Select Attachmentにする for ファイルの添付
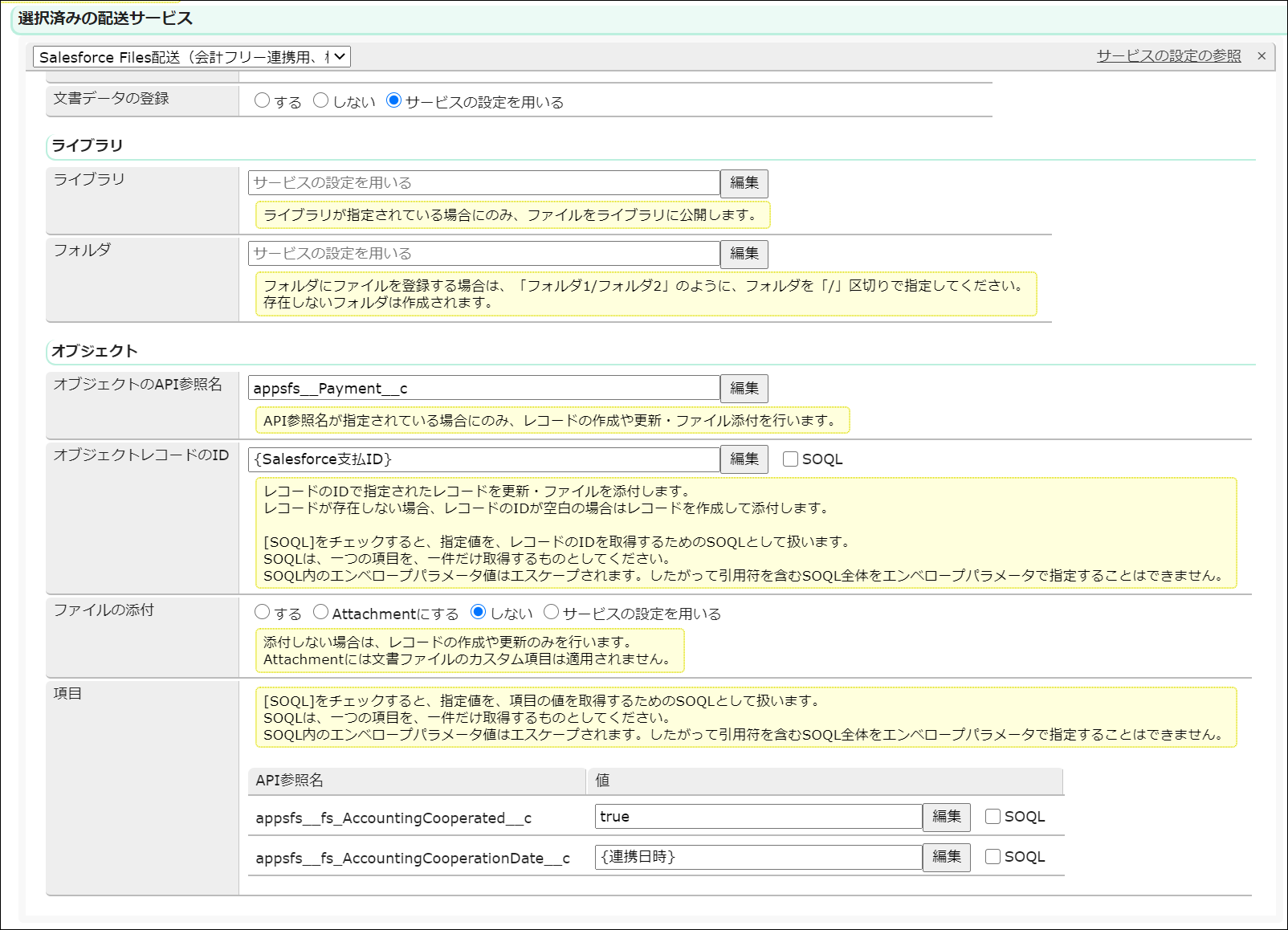Viewport: 1288px width, 930px height. coord(321,613)
